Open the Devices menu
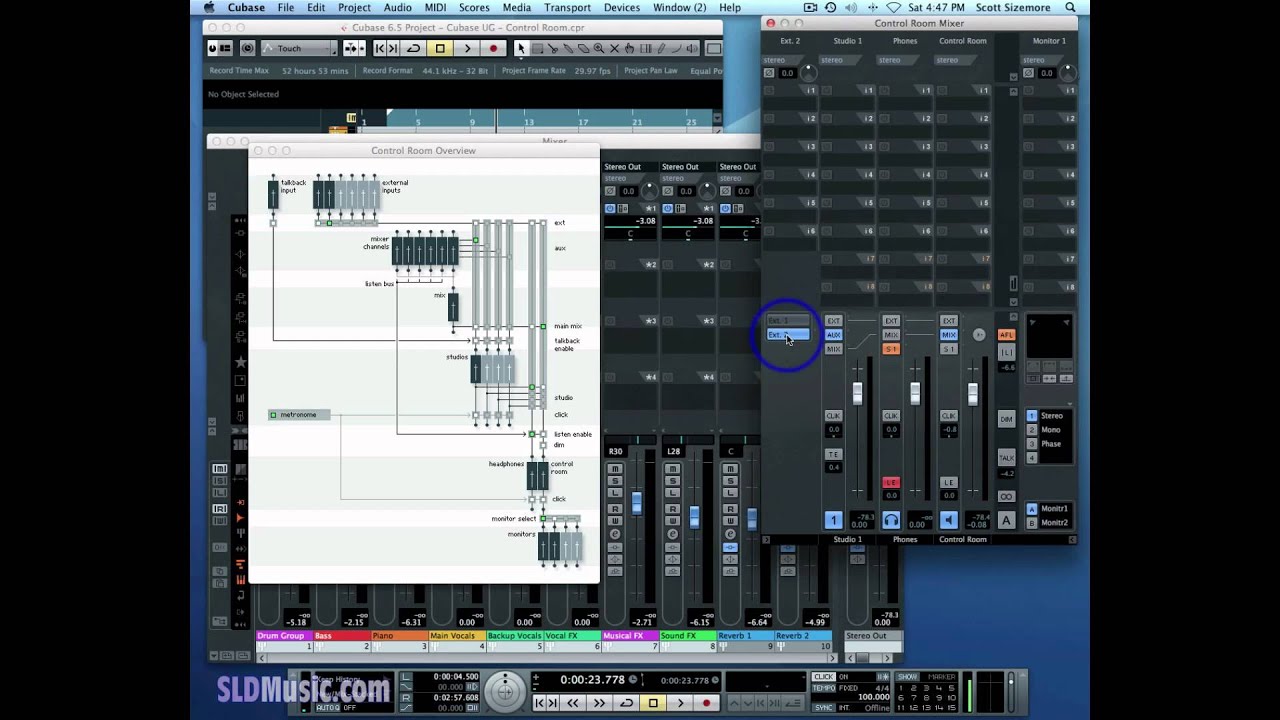Image resolution: width=1280 pixels, height=720 pixels. (x=622, y=7)
